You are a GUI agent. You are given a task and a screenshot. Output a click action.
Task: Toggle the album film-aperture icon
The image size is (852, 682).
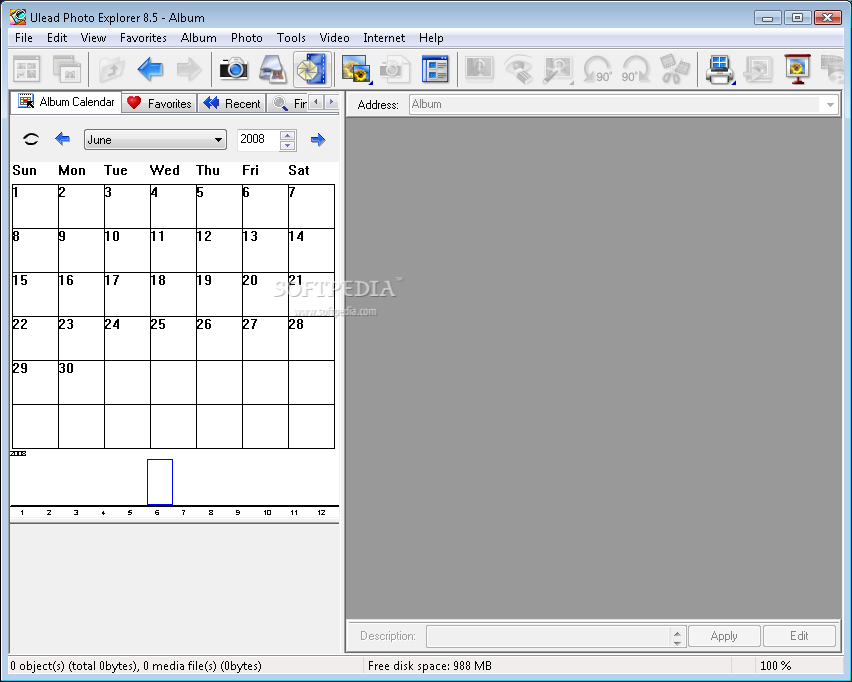pos(312,70)
